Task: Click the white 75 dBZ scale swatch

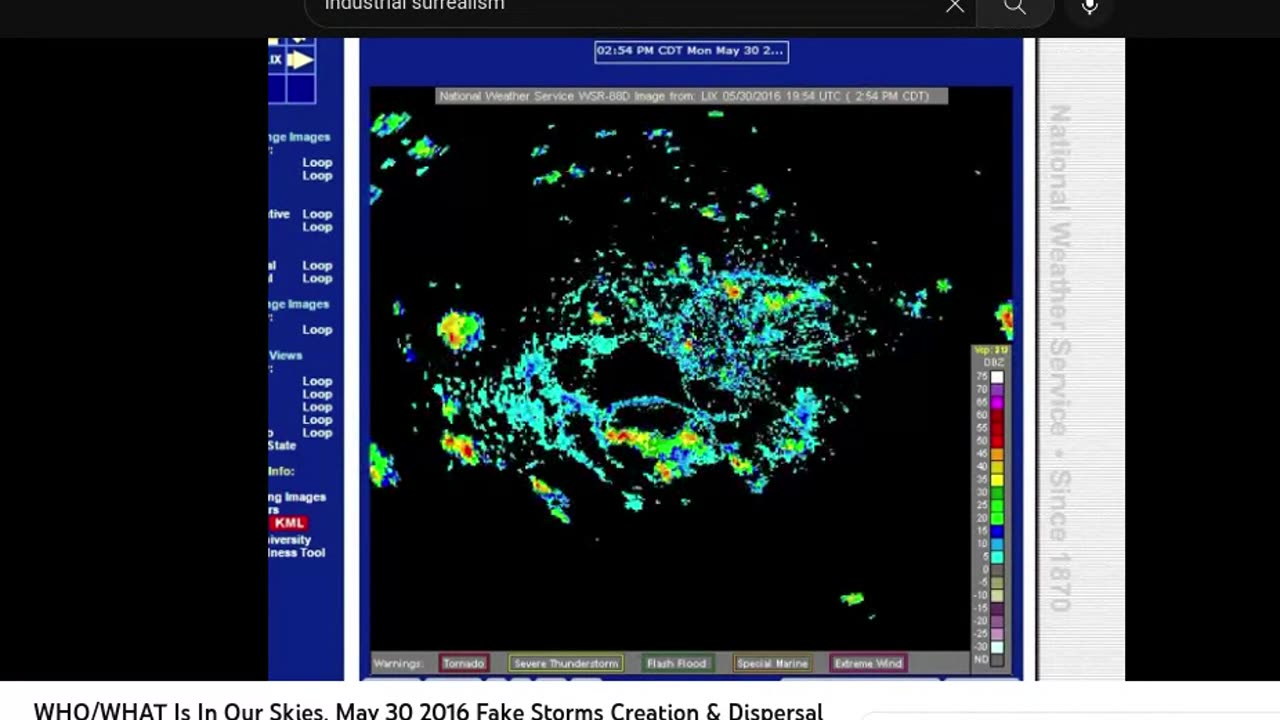Action: click(x=997, y=377)
